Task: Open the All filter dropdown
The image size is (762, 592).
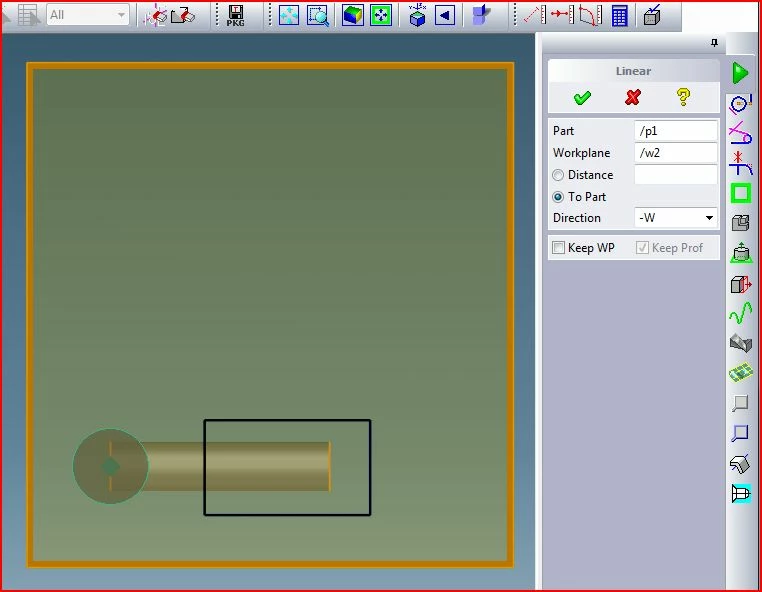Action: pos(88,15)
